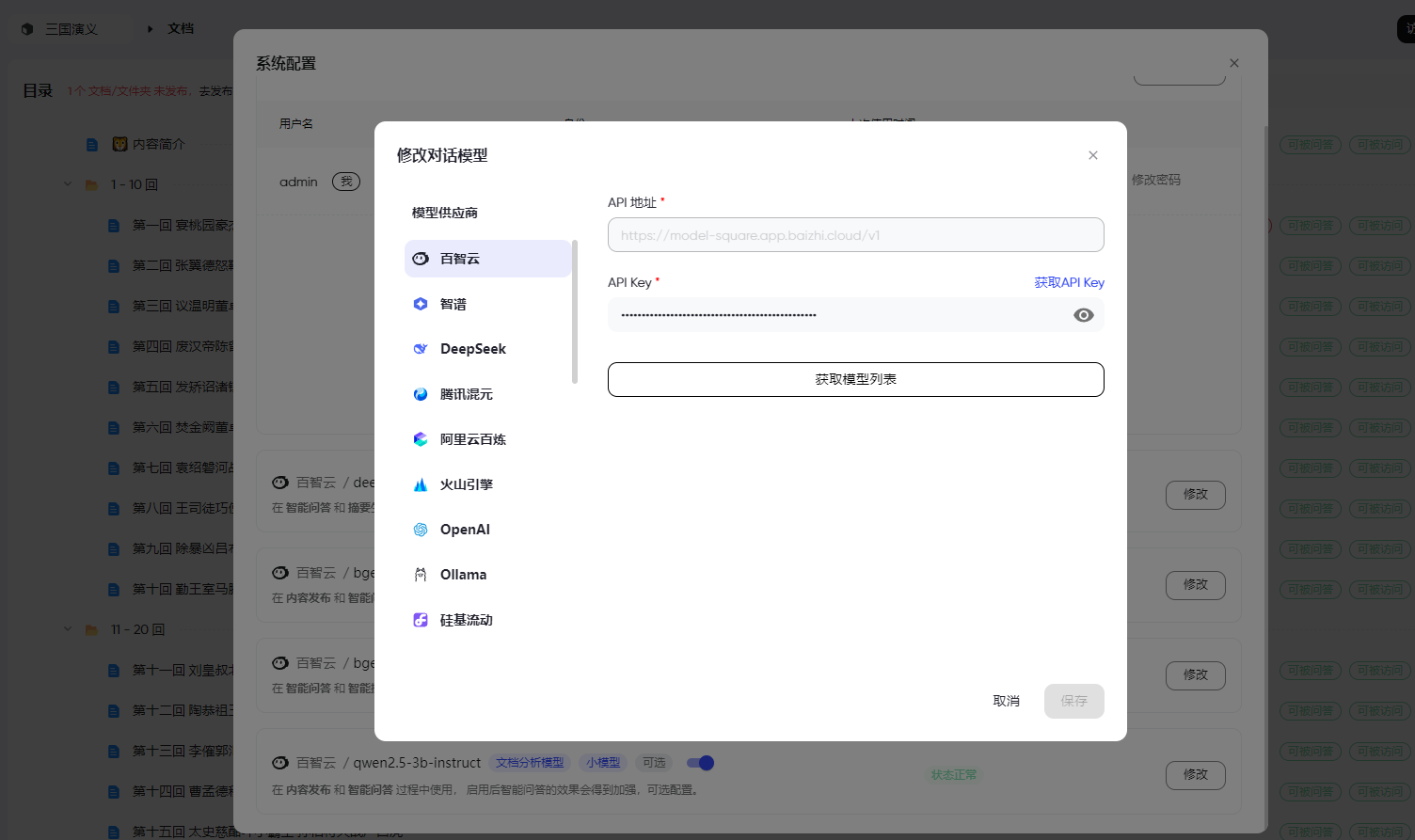The image size is (1415, 840).
Task: Click 修改 for the qwen2.5-3b-instruct model
Action: point(1195,775)
